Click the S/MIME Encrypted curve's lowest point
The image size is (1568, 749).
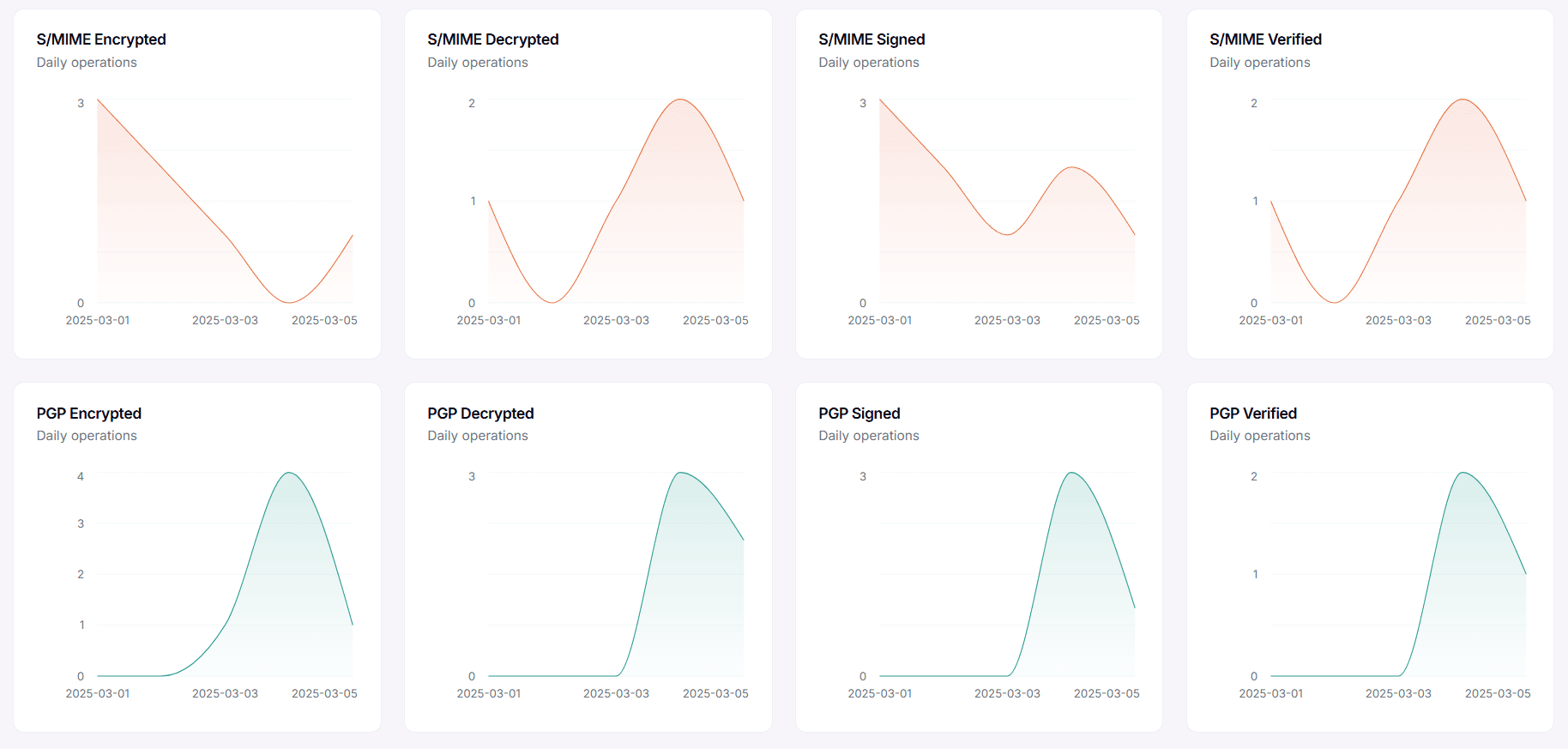coord(290,302)
